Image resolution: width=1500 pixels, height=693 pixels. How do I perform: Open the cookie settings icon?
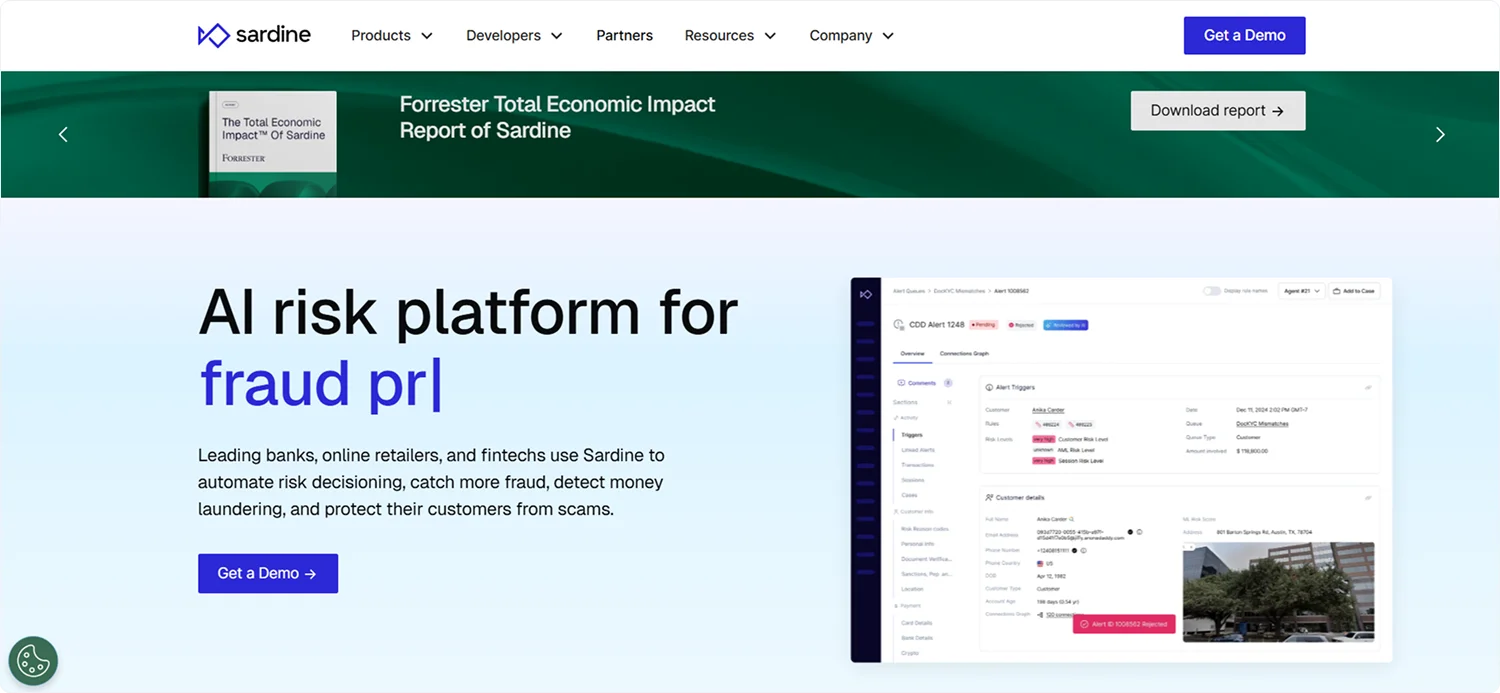pyautogui.click(x=33, y=661)
